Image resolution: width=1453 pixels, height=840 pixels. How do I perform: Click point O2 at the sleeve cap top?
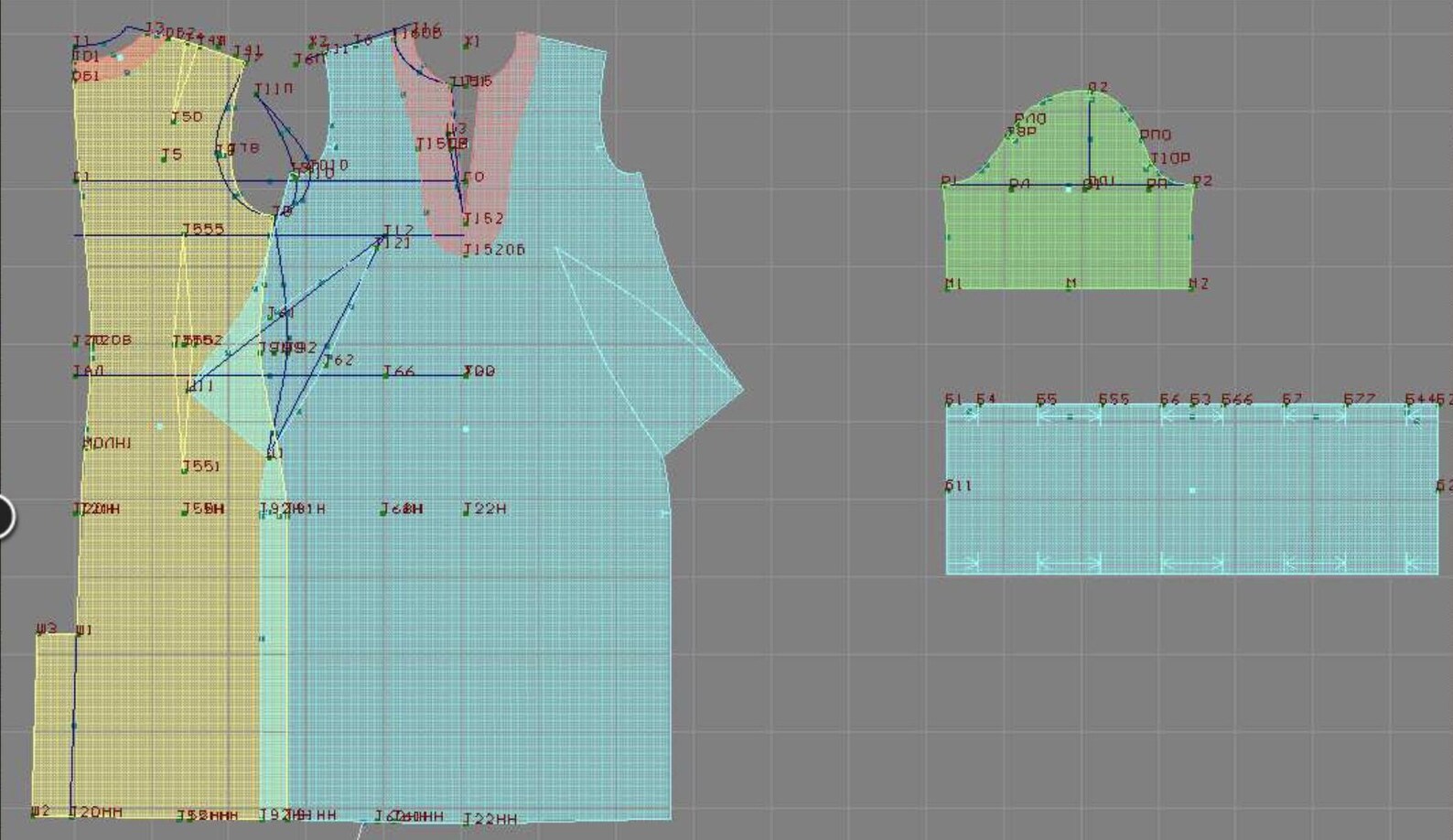point(1097,88)
